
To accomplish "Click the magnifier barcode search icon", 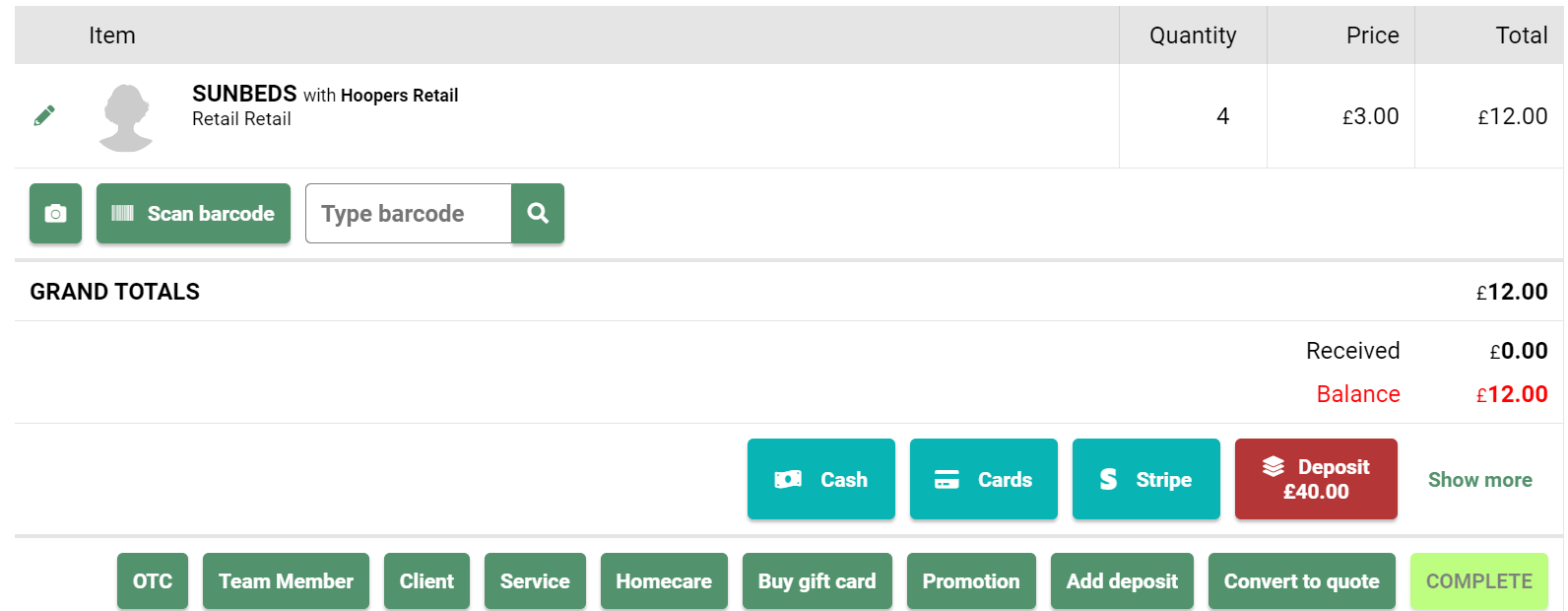I will (538, 213).
